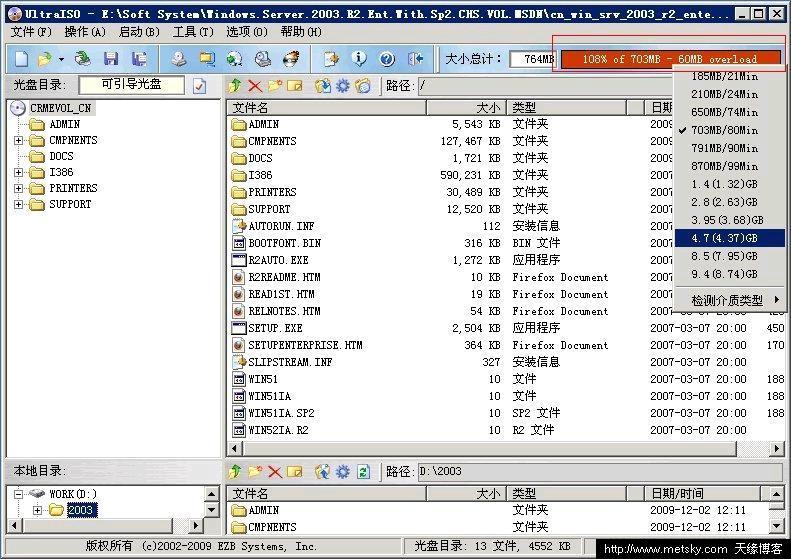Sort local files by 日期/时间 column header
The height and width of the screenshot is (559, 791).
[702, 493]
